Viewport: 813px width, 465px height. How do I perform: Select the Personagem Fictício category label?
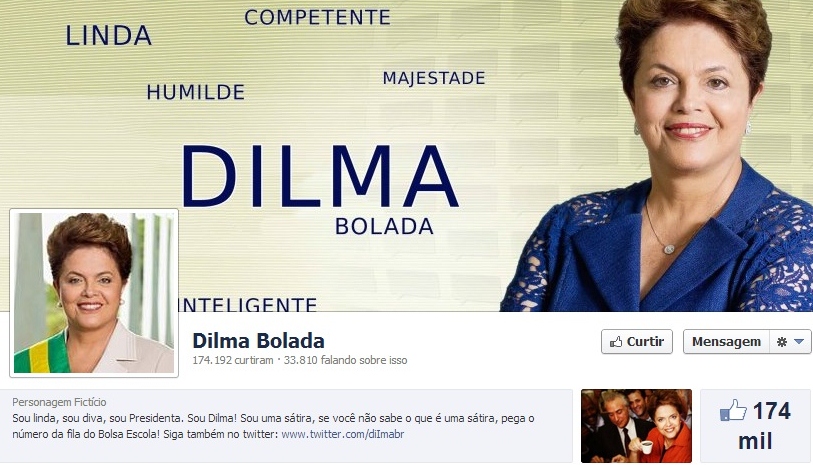point(59,402)
